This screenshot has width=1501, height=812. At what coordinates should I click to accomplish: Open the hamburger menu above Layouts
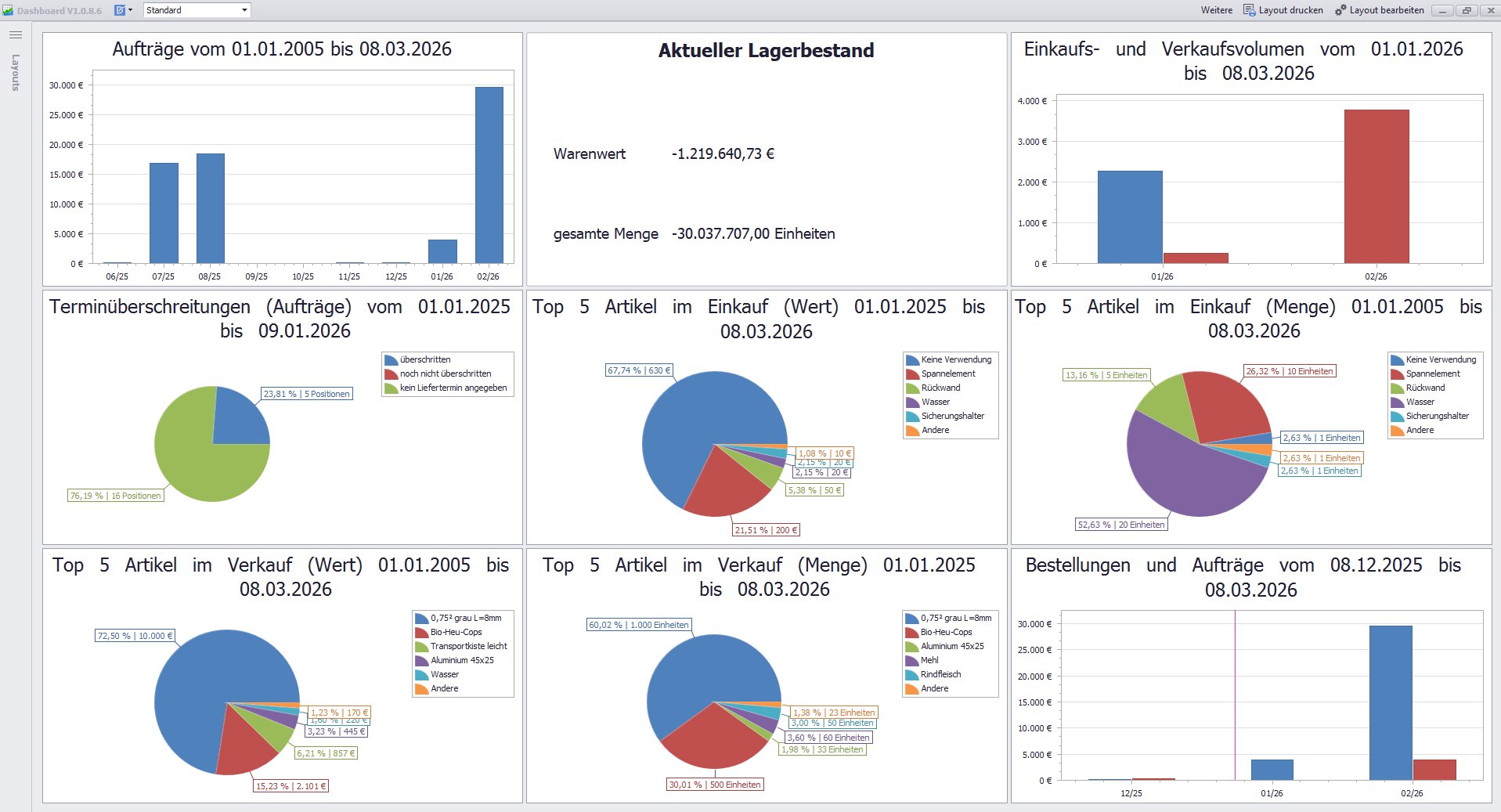[16, 35]
